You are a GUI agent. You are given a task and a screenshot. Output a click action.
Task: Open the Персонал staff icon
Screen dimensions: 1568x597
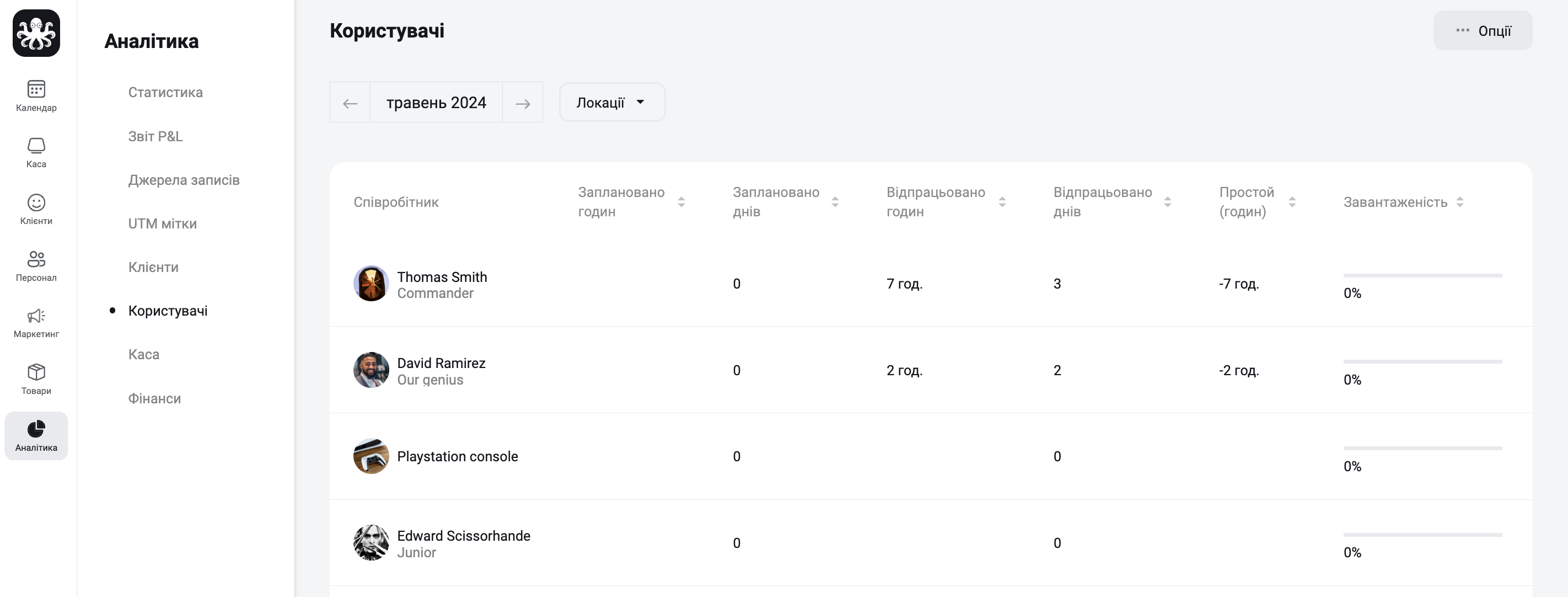pyautogui.click(x=36, y=265)
